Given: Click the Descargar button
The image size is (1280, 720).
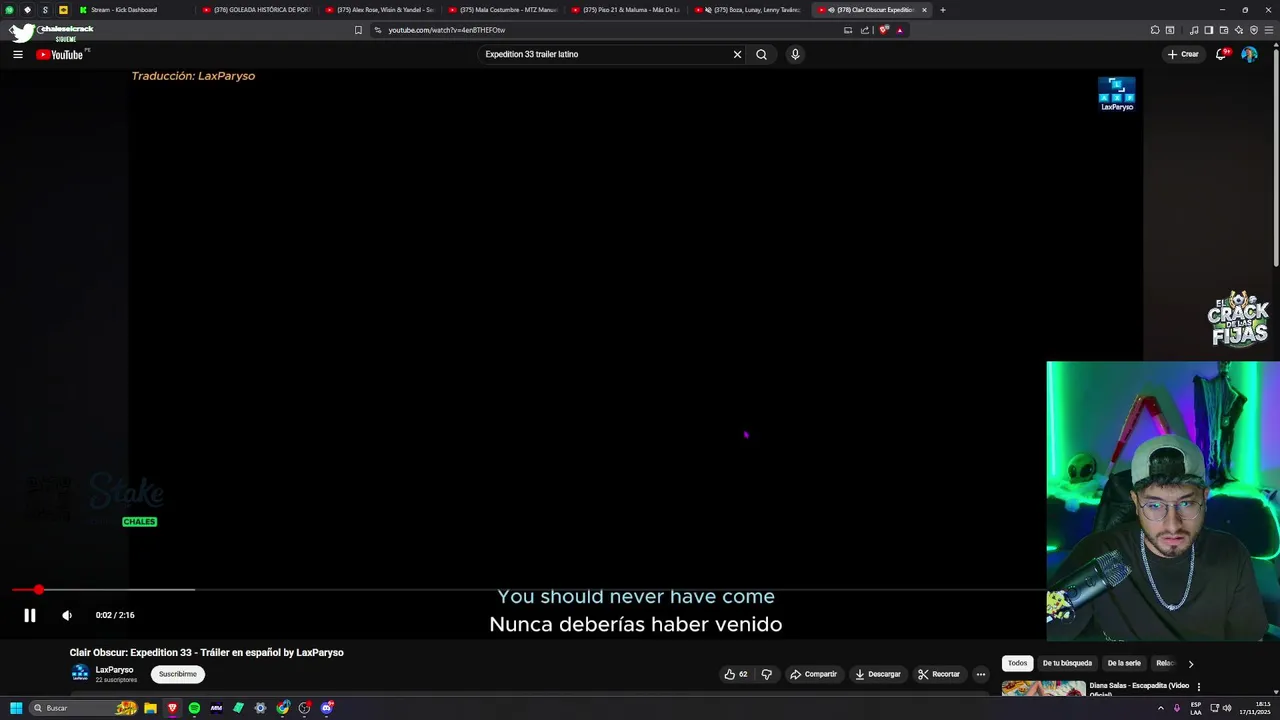Looking at the screenshot, I should 878,674.
